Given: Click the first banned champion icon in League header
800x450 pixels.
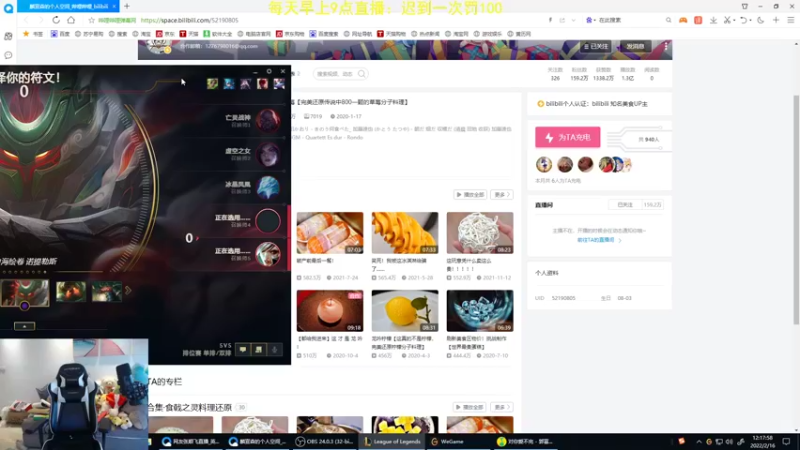Looking at the screenshot, I should pos(212,83).
